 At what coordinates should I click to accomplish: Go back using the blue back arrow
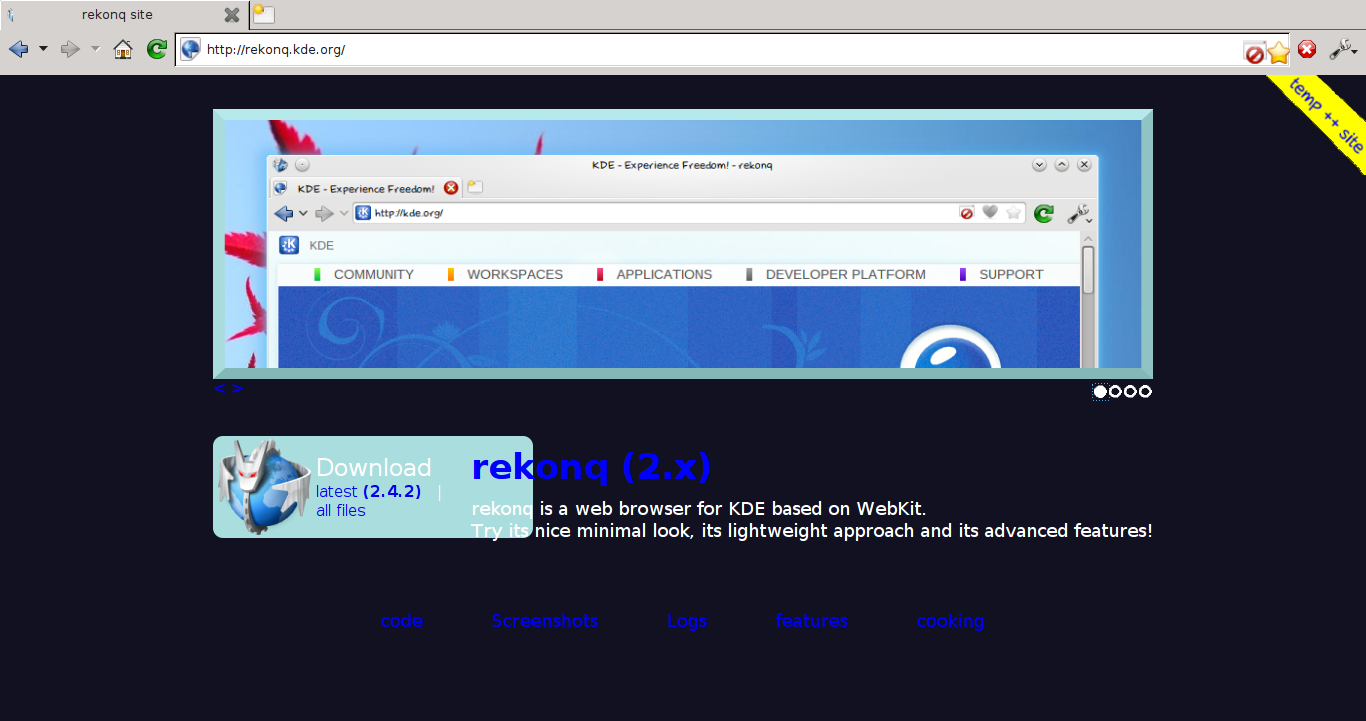[x=18, y=49]
